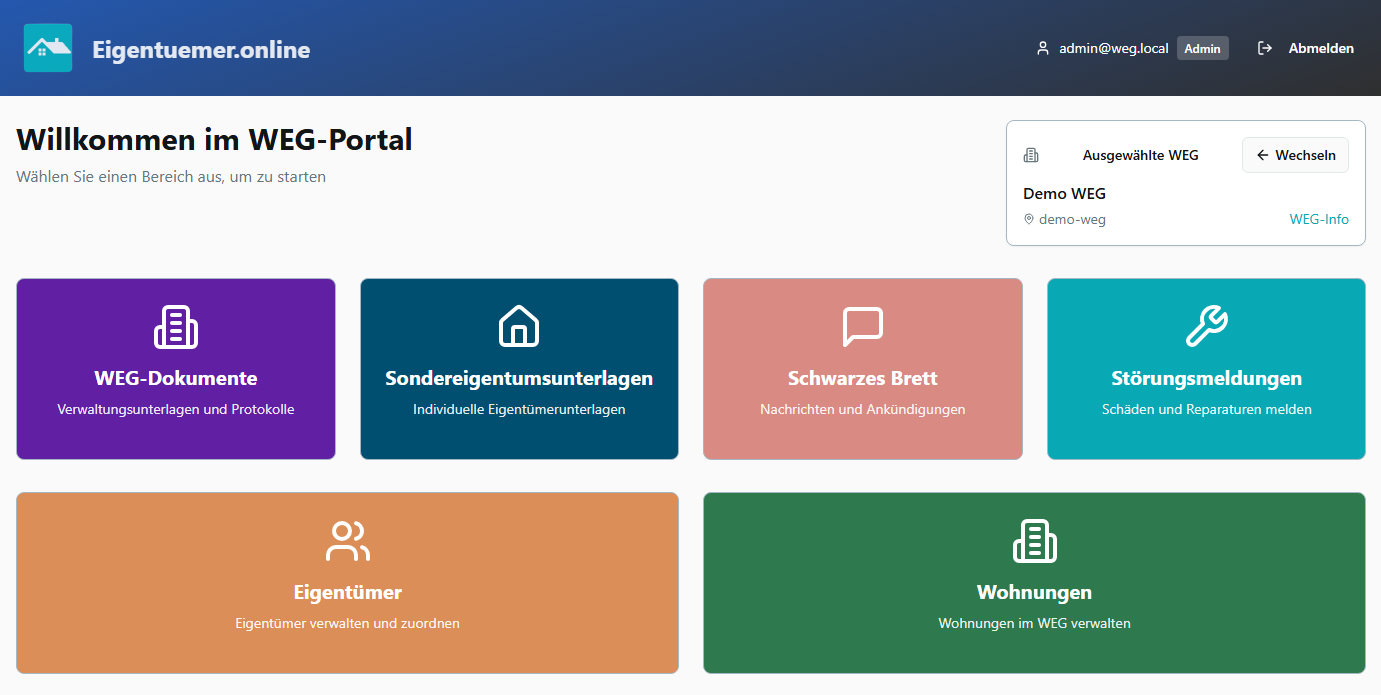This screenshot has height=695, width=1381.
Task: Click the speech bubble icon on Schwarzes Brett
Action: pos(862,327)
